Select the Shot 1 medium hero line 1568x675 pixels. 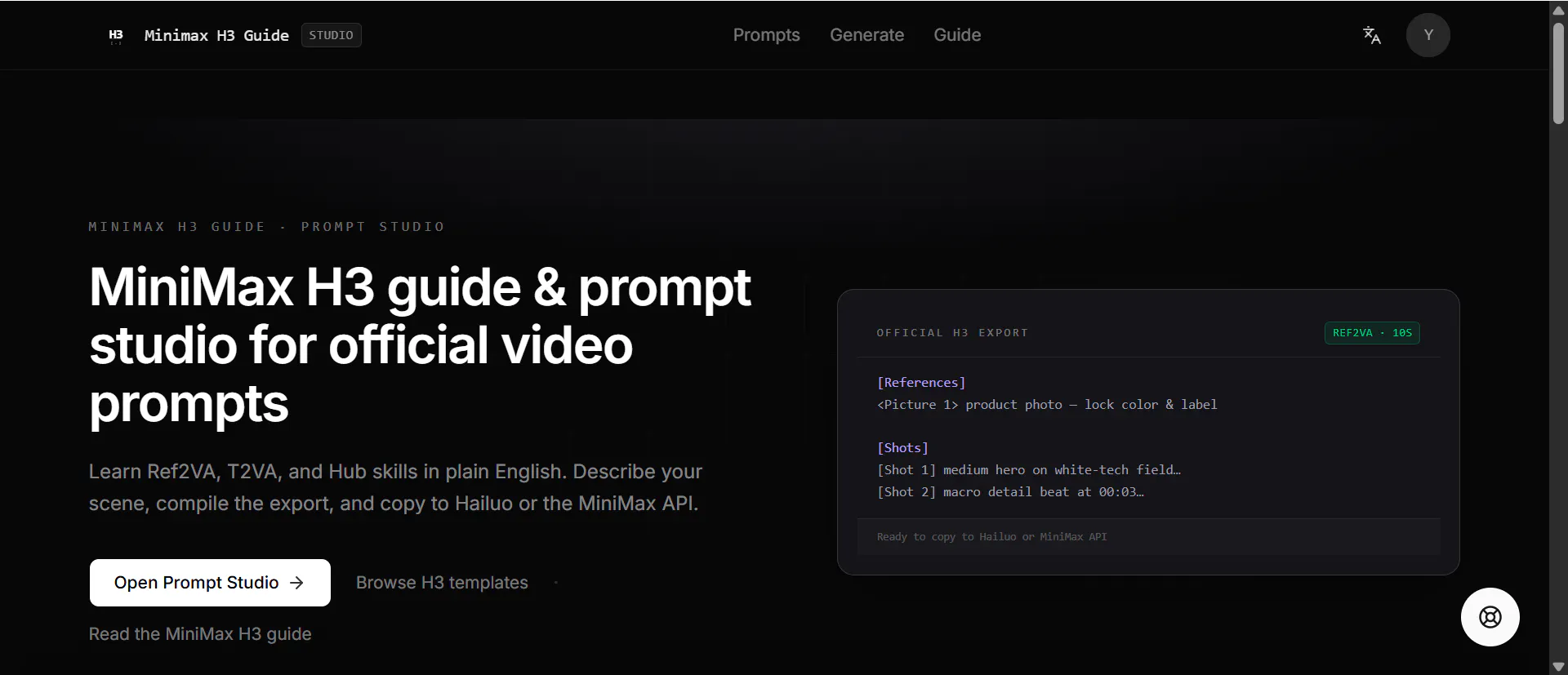1029,470
